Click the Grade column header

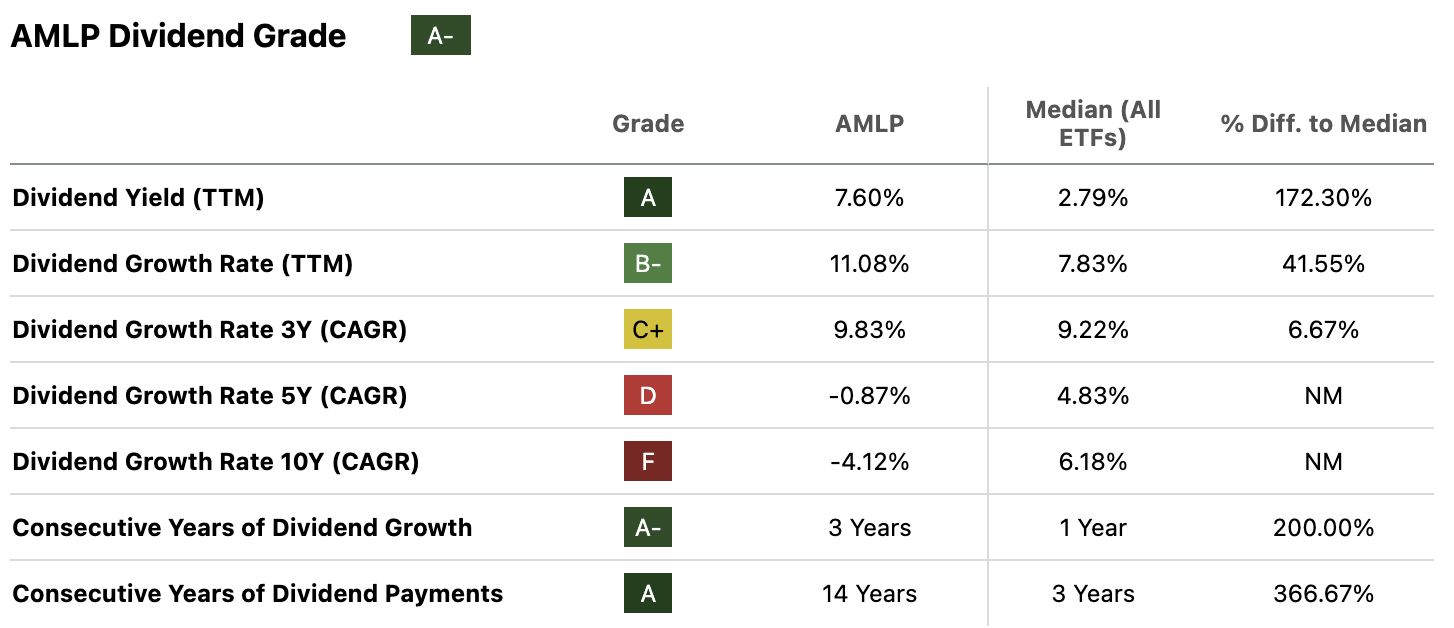[648, 124]
